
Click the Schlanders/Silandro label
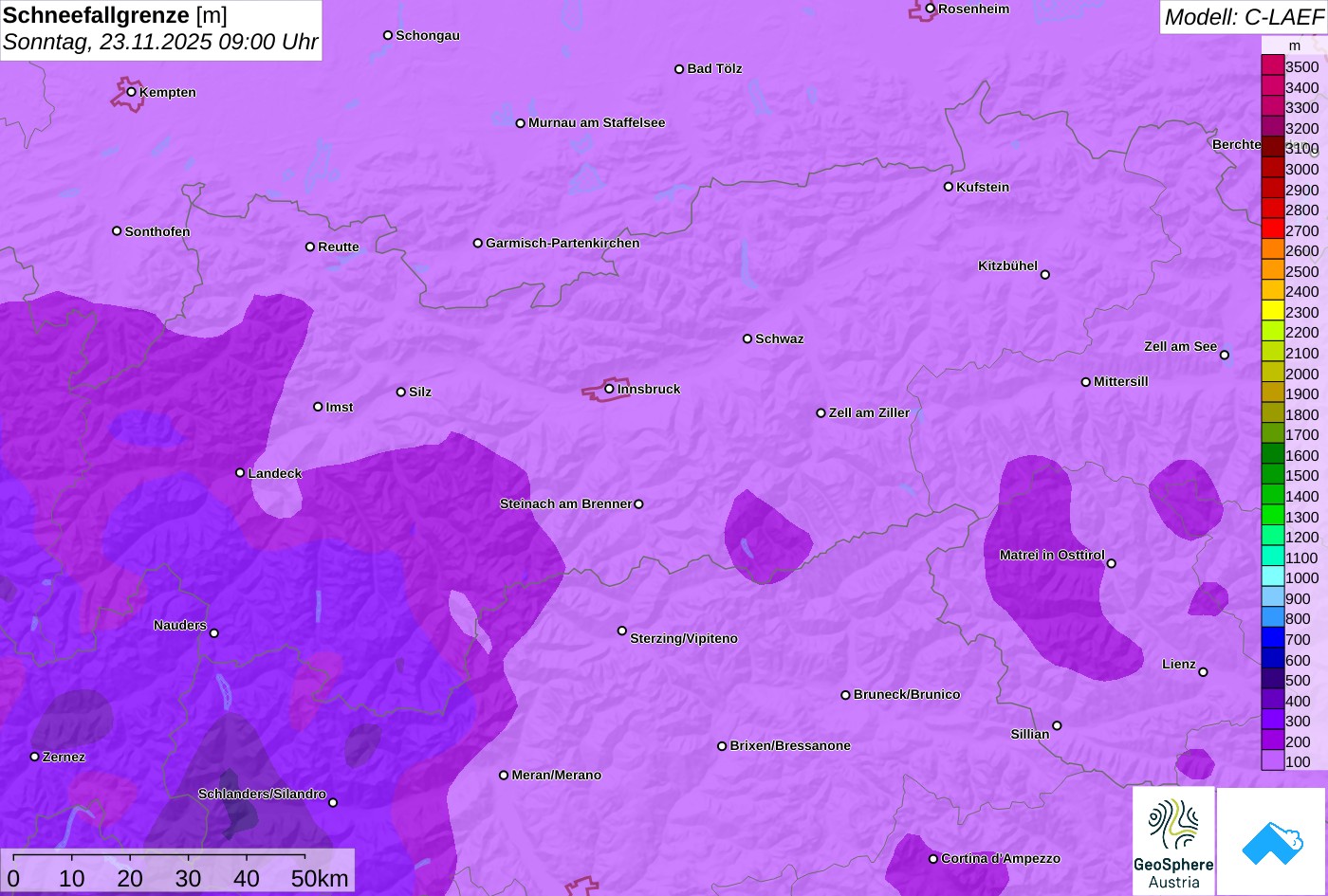pyautogui.click(x=262, y=794)
